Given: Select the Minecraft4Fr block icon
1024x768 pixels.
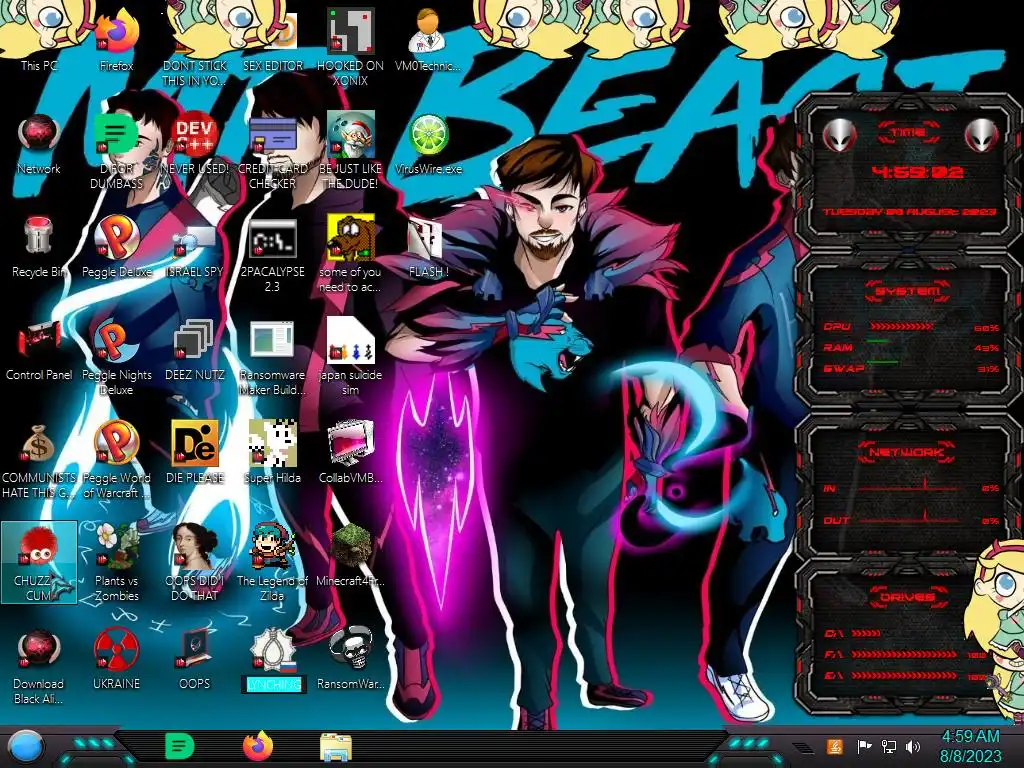Looking at the screenshot, I should [x=350, y=555].
